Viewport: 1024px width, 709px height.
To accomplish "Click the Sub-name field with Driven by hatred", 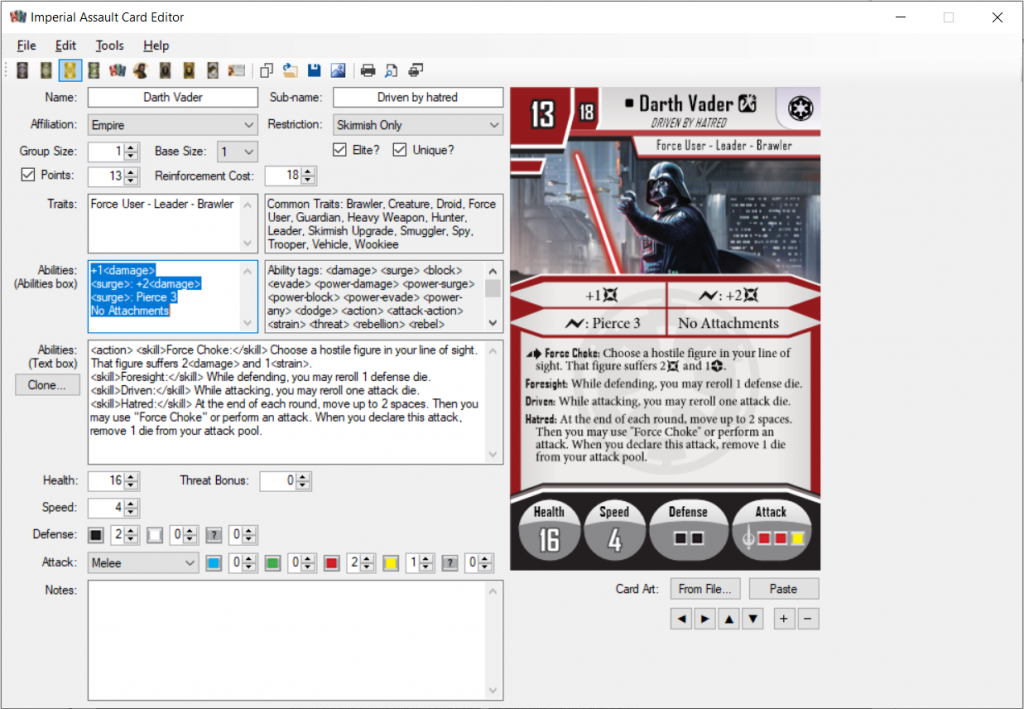I will click(418, 97).
